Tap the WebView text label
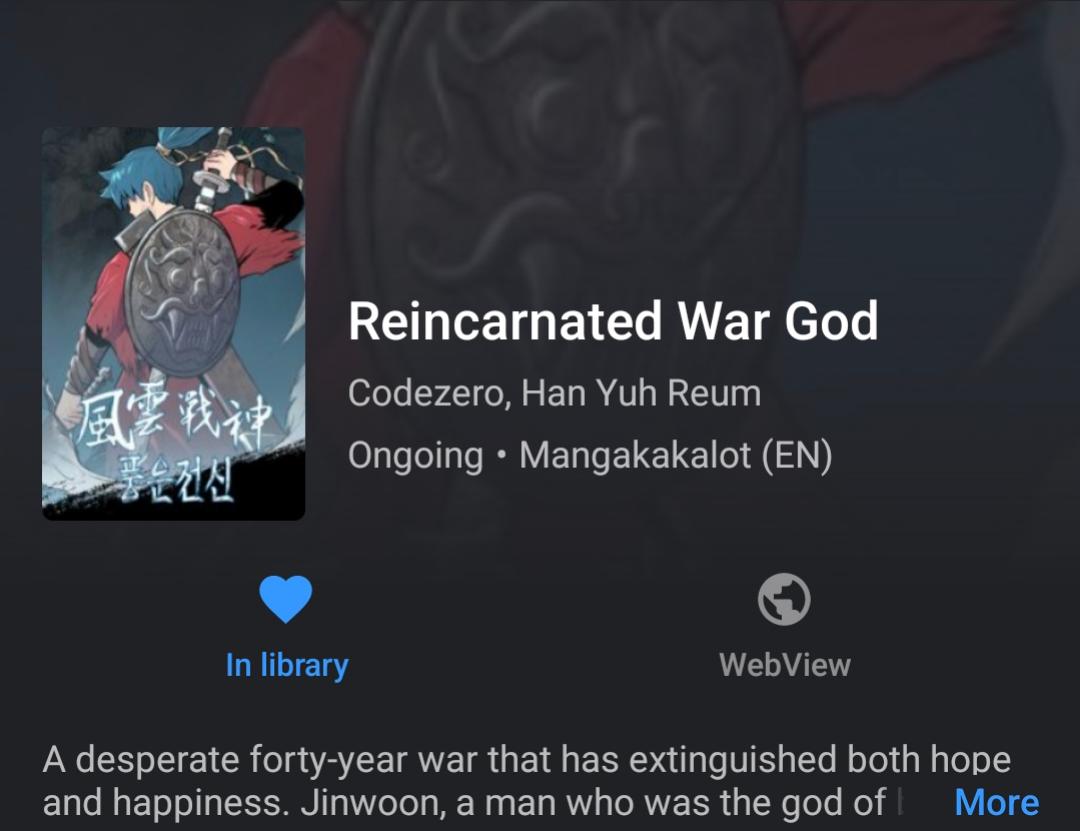The width and height of the screenshot is (1080, 831). pyautogui.click(x=785, y=666)
